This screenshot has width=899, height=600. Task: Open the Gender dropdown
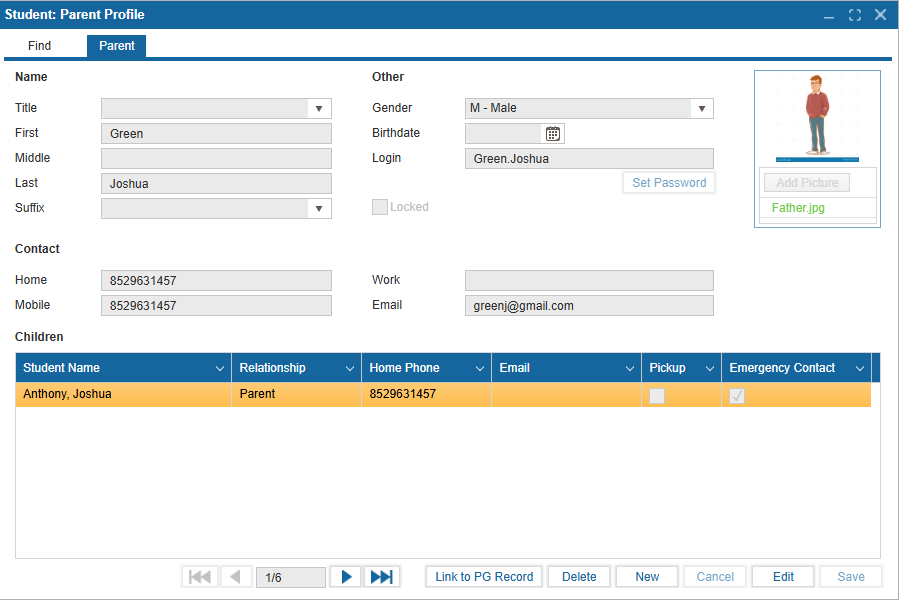click(701, 109)
